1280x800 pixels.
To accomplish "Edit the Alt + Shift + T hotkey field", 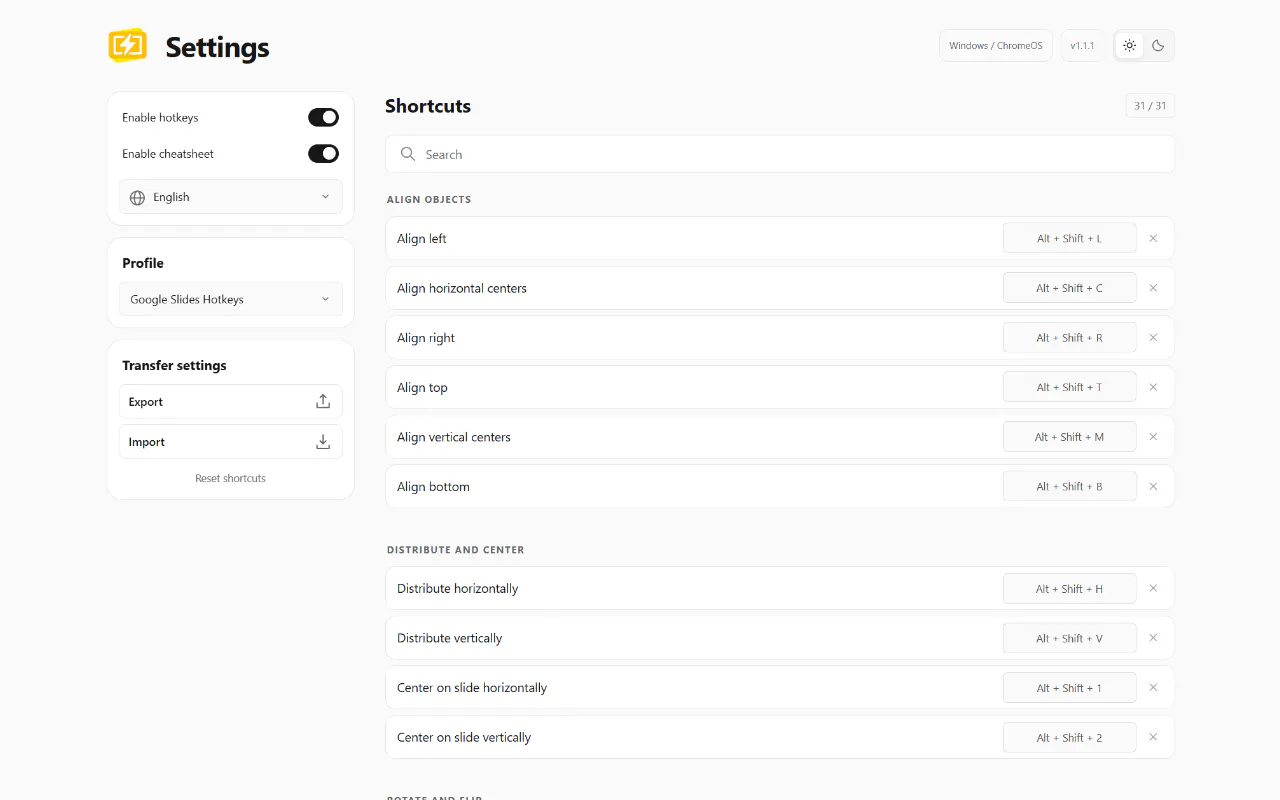I will tap(1070, 387).
